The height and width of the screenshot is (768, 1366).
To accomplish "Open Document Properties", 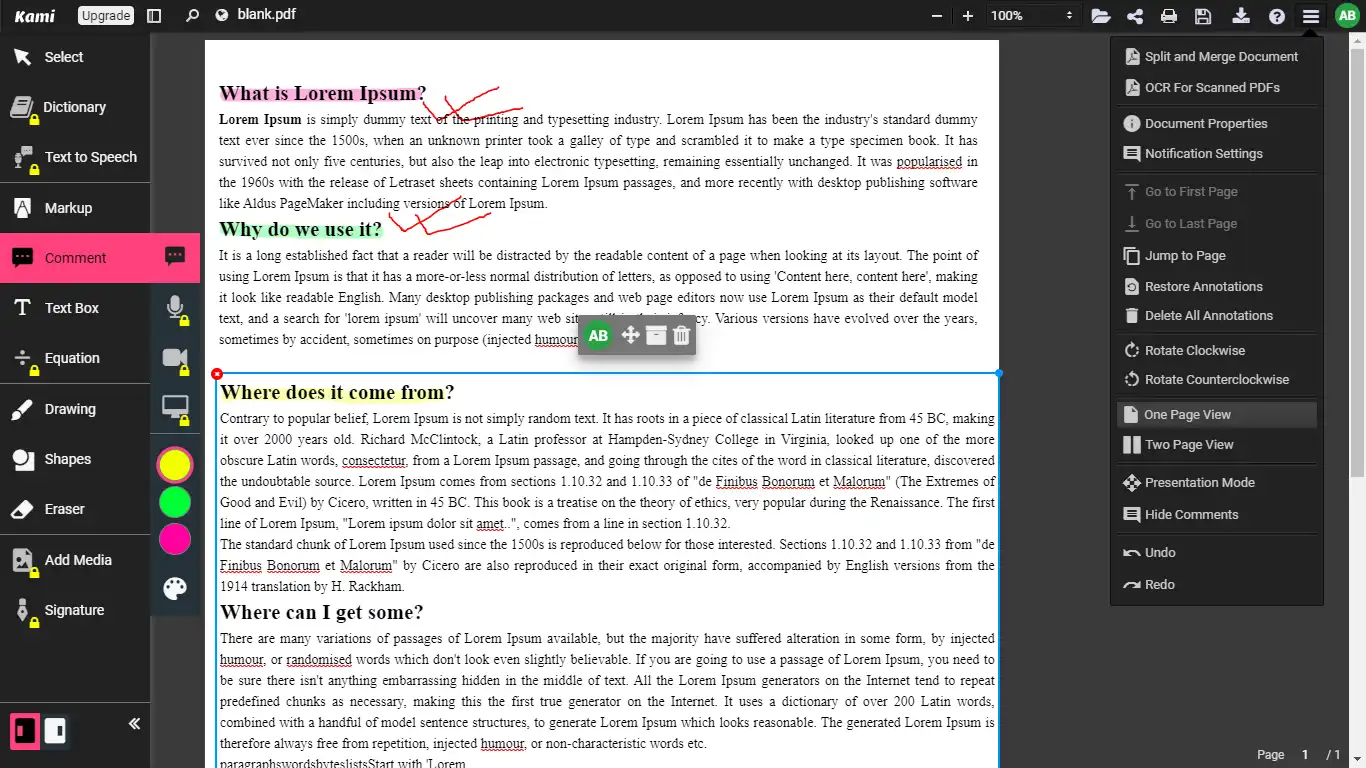I will coord(1217,124).
